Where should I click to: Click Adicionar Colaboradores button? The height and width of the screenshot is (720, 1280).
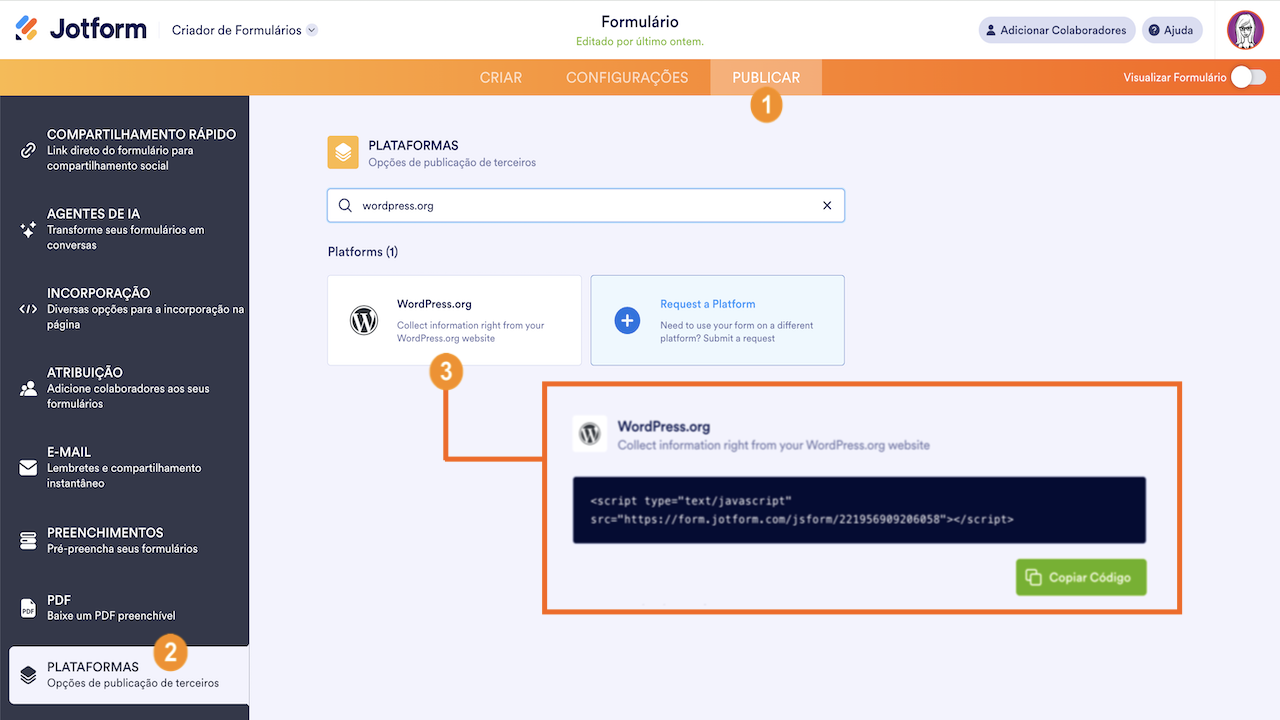1056,30
